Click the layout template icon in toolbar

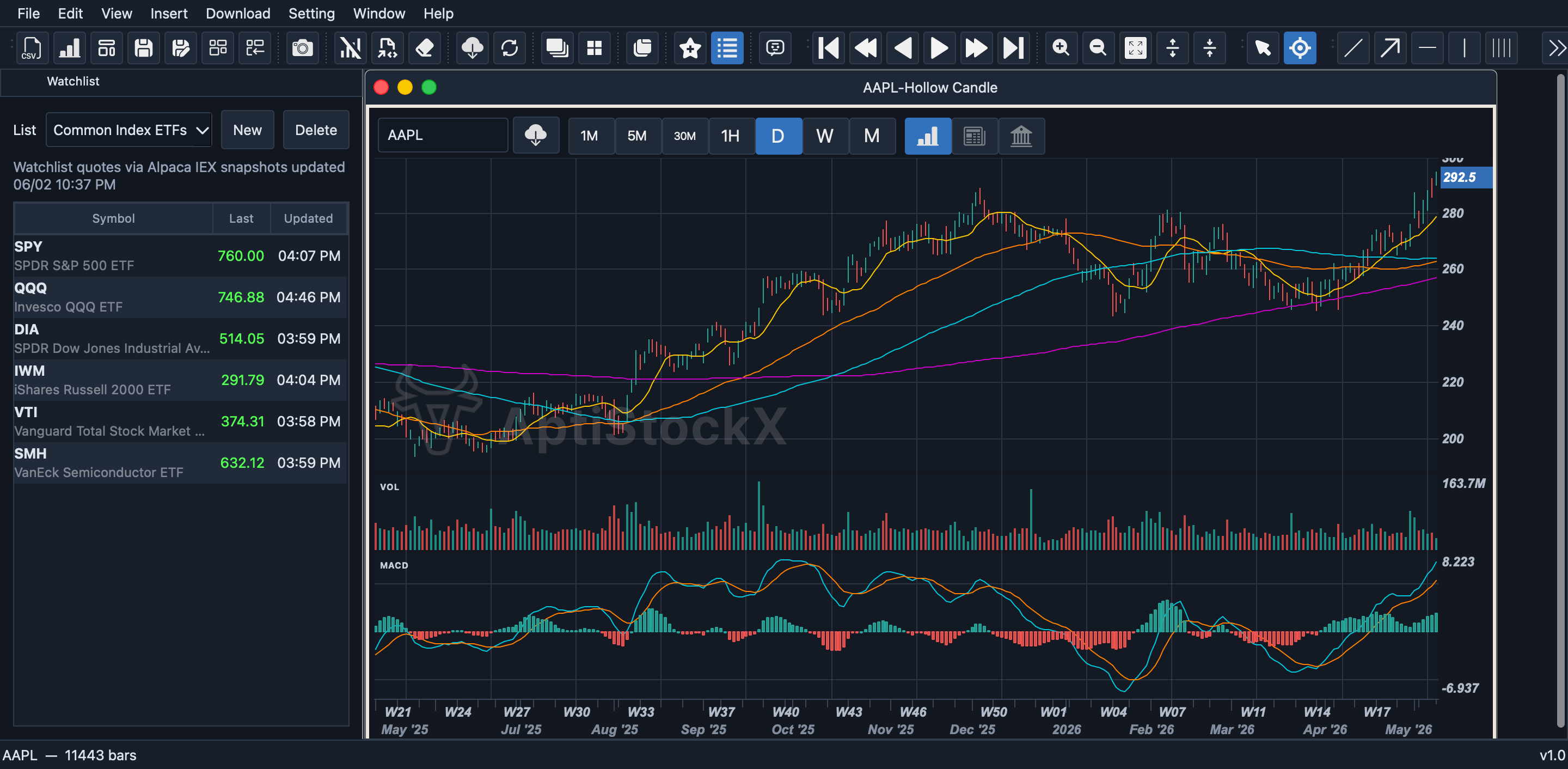(107, 47)
